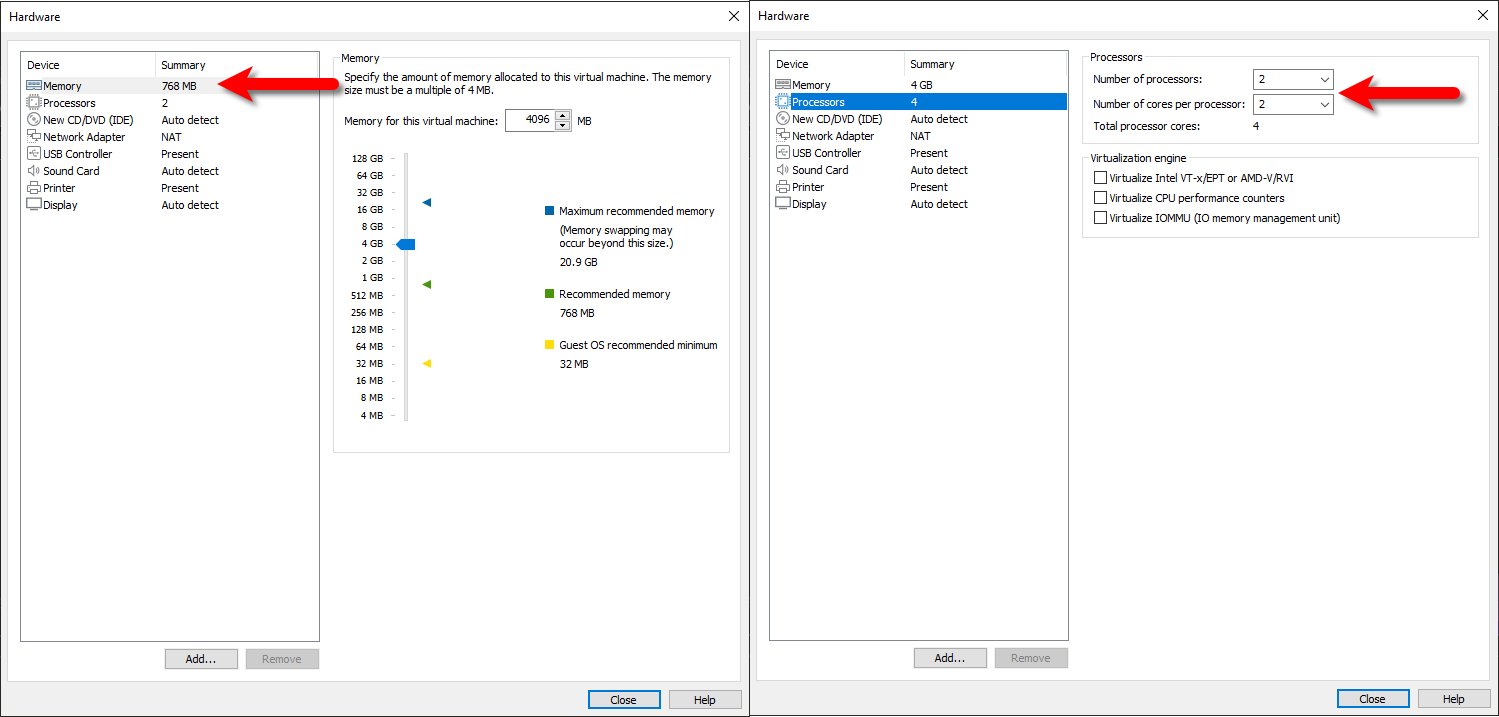This screenshot has width=1499, height=717.
Task: Select USB Controller row in right window
Action: [919, 153]
